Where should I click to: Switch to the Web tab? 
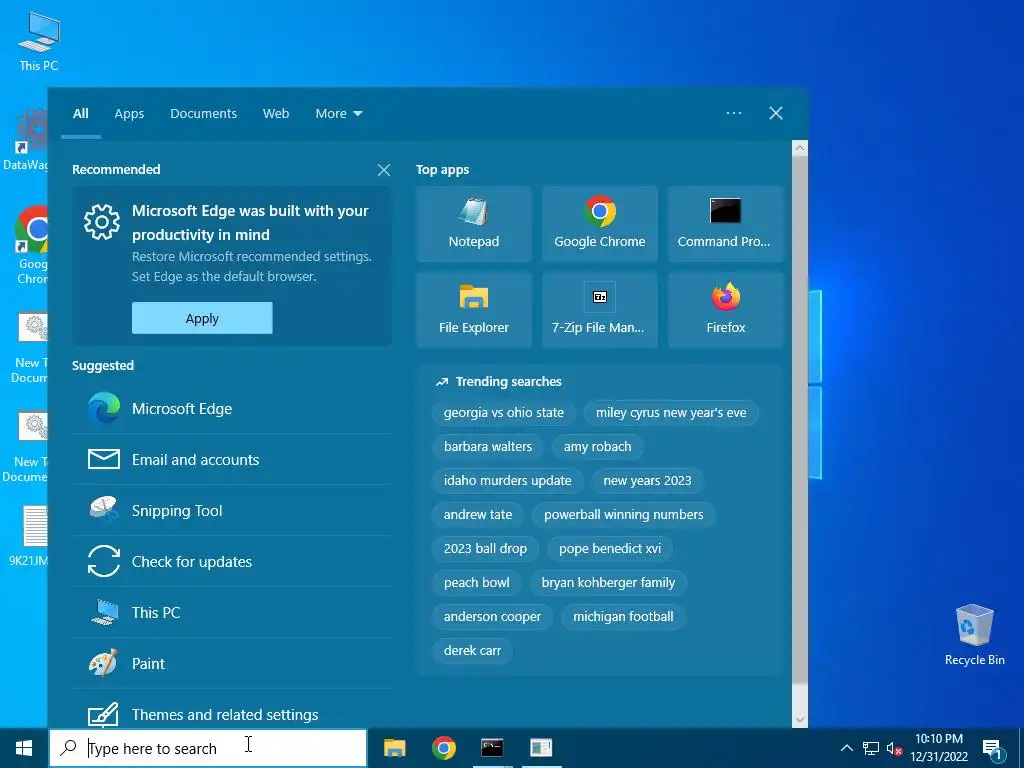coord(276,114)
